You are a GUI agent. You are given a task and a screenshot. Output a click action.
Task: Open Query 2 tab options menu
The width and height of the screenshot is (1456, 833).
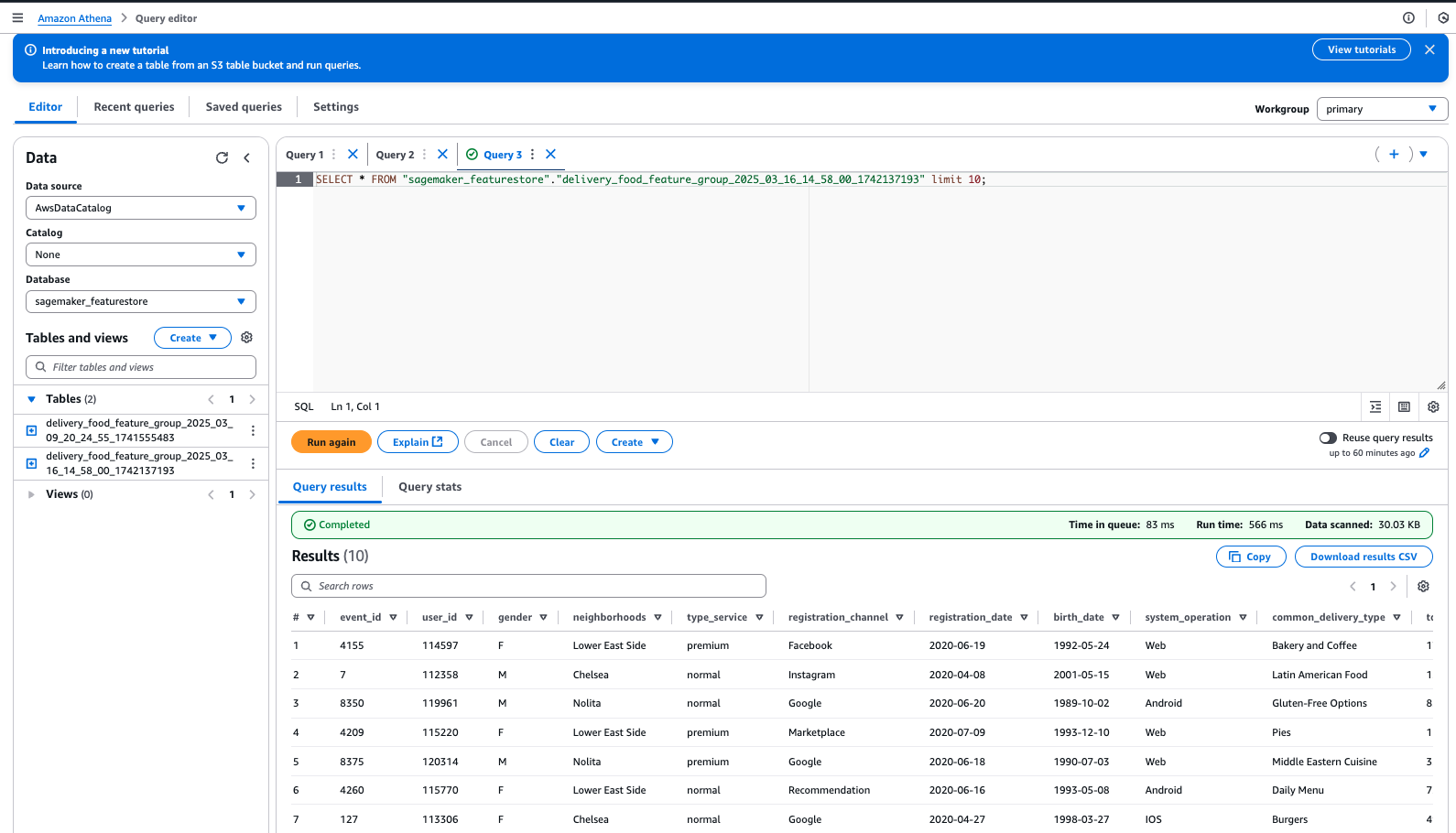[424, 154]
